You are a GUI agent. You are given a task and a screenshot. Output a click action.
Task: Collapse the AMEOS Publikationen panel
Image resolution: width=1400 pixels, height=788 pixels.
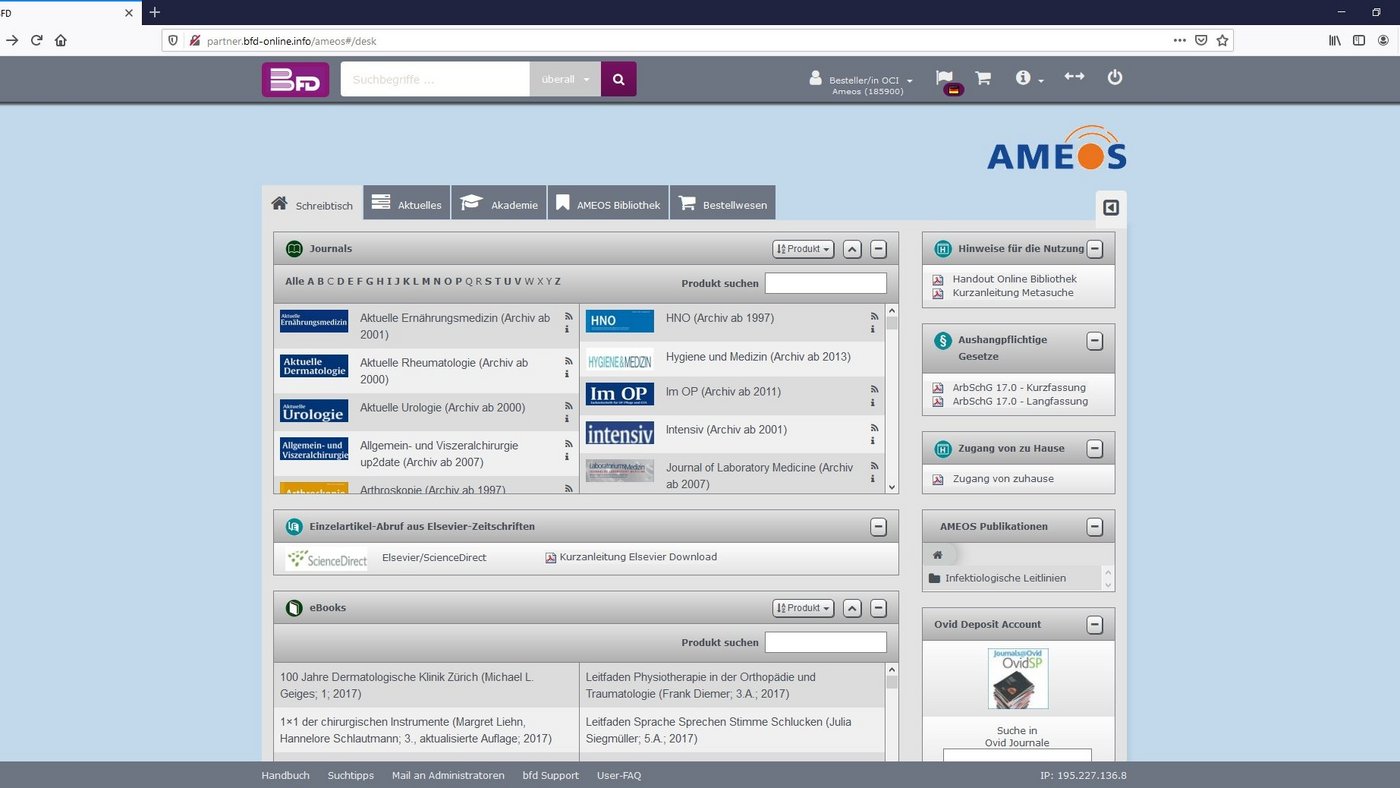click(1095, 527)
